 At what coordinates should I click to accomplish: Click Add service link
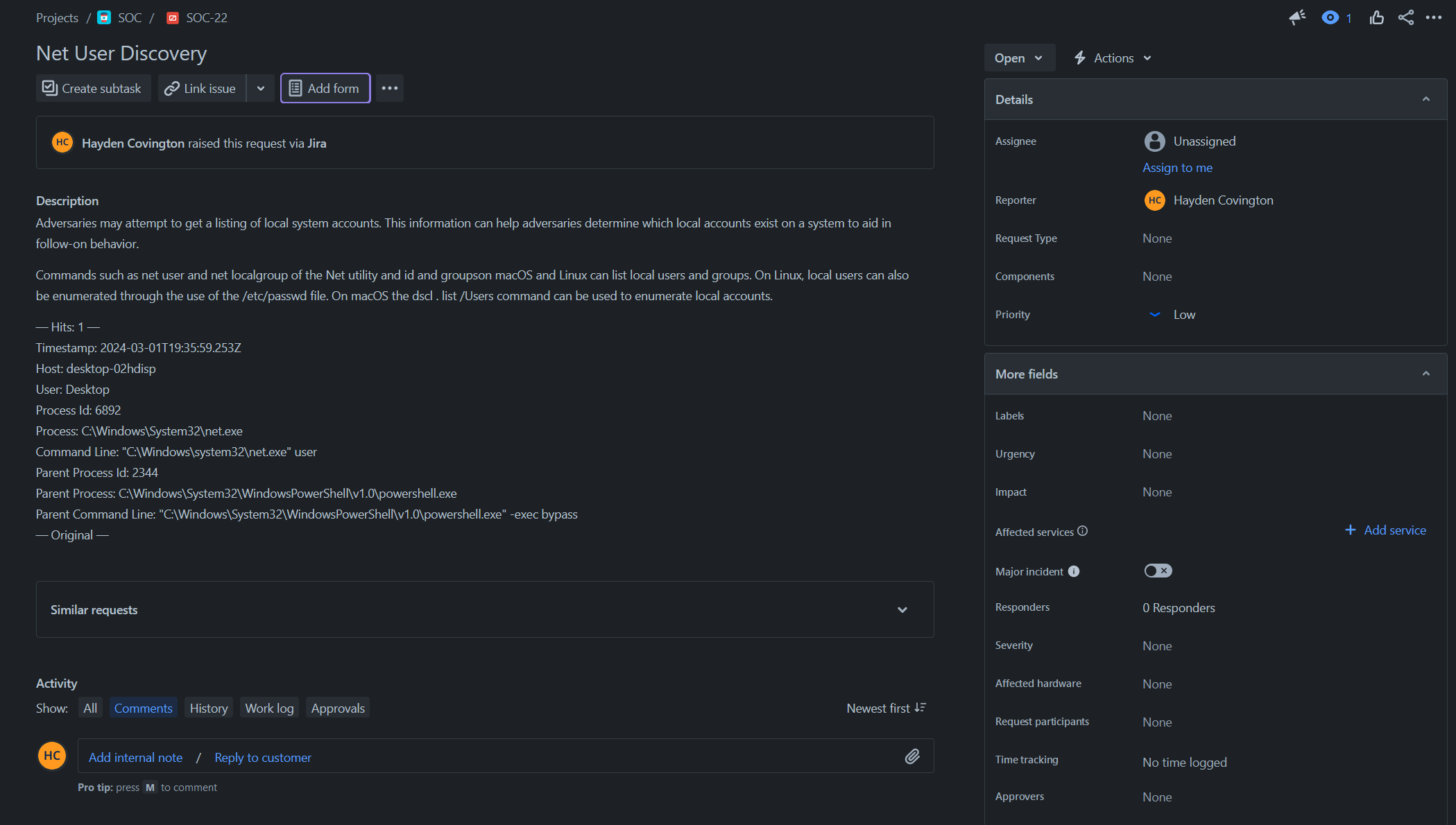coord(1385,530)
